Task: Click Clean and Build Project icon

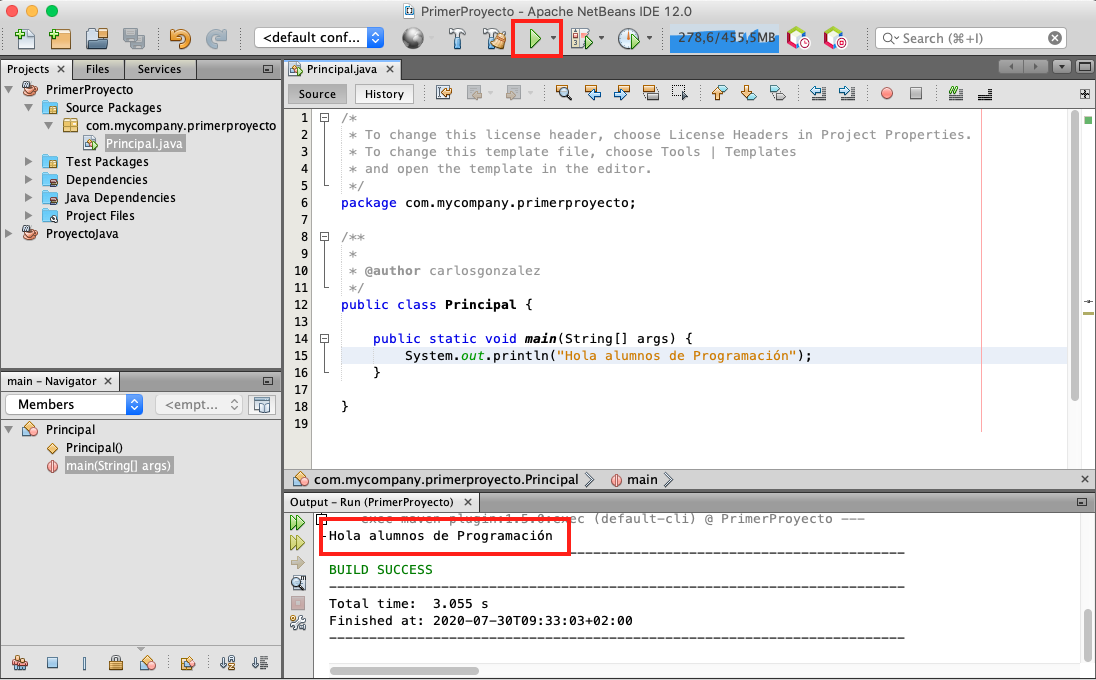Action: pyautogui.click(x=496, y=38)
